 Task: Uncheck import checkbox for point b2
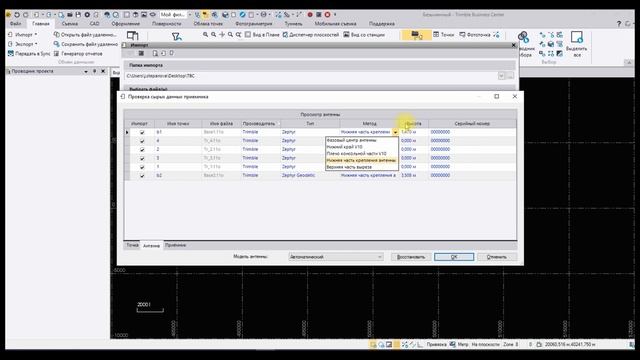tap(142, 176)
